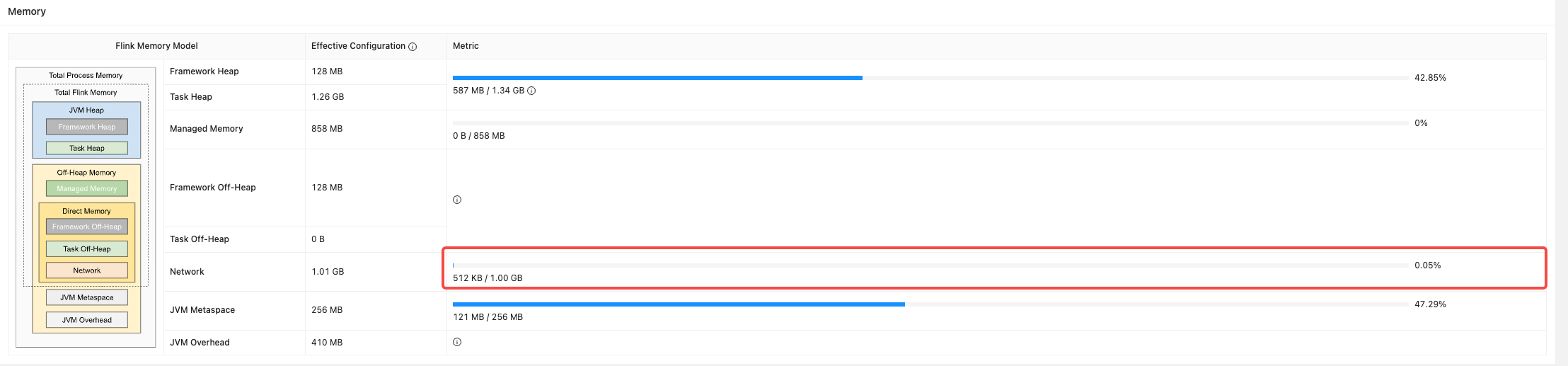Select Task Heap box in memory diagram
The image size is (1568, 366).
87,148
